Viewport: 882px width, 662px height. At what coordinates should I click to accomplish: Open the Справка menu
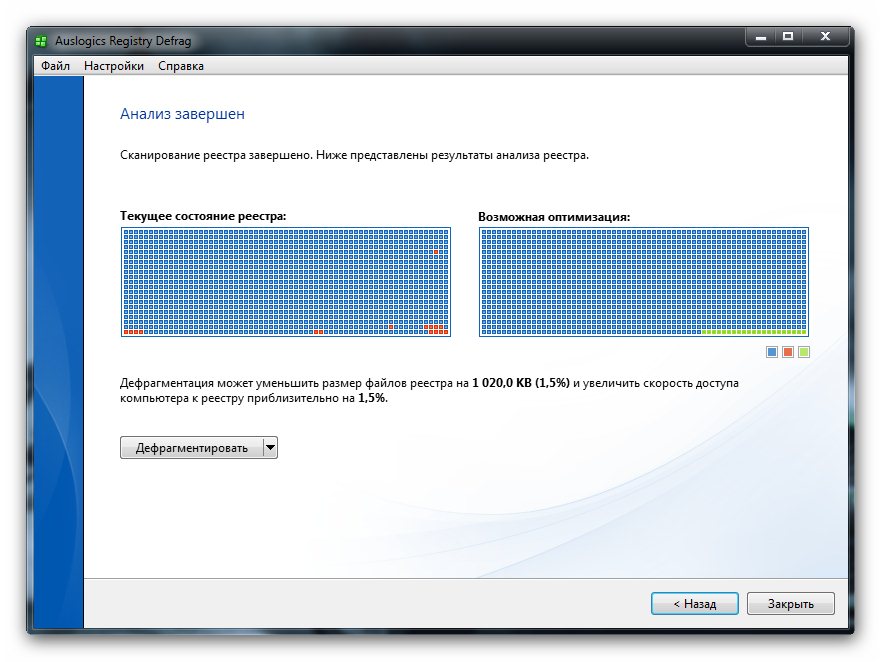181,66
